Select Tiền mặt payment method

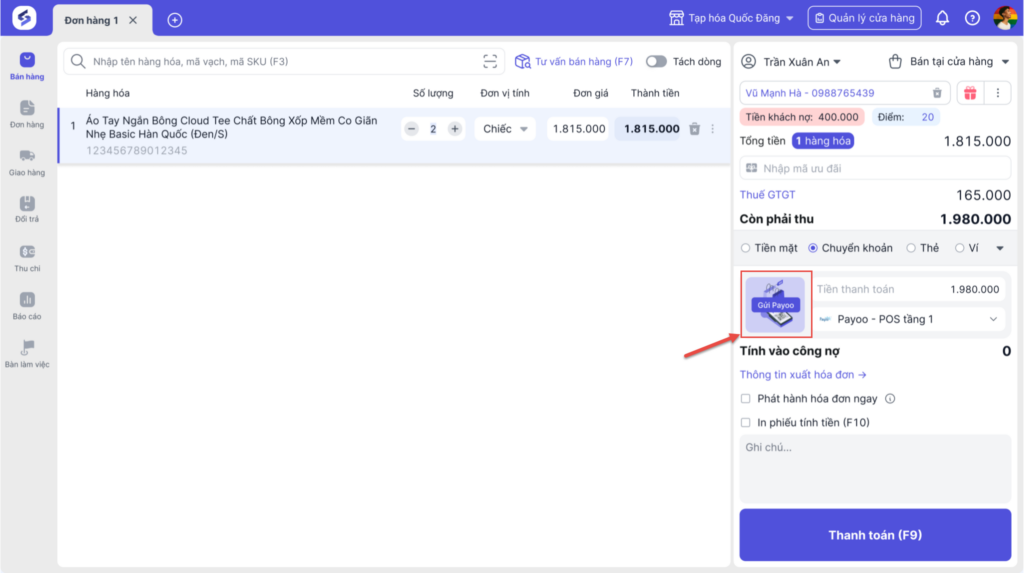(745, 248)
